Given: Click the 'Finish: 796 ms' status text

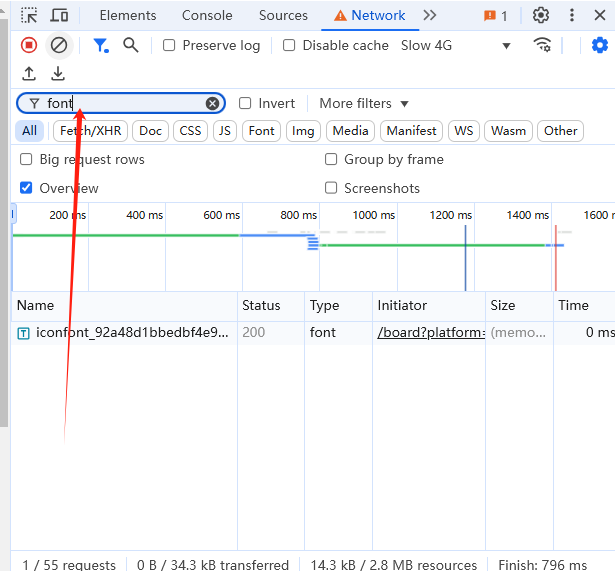Looking at the screenshot, I should (542, 565).
